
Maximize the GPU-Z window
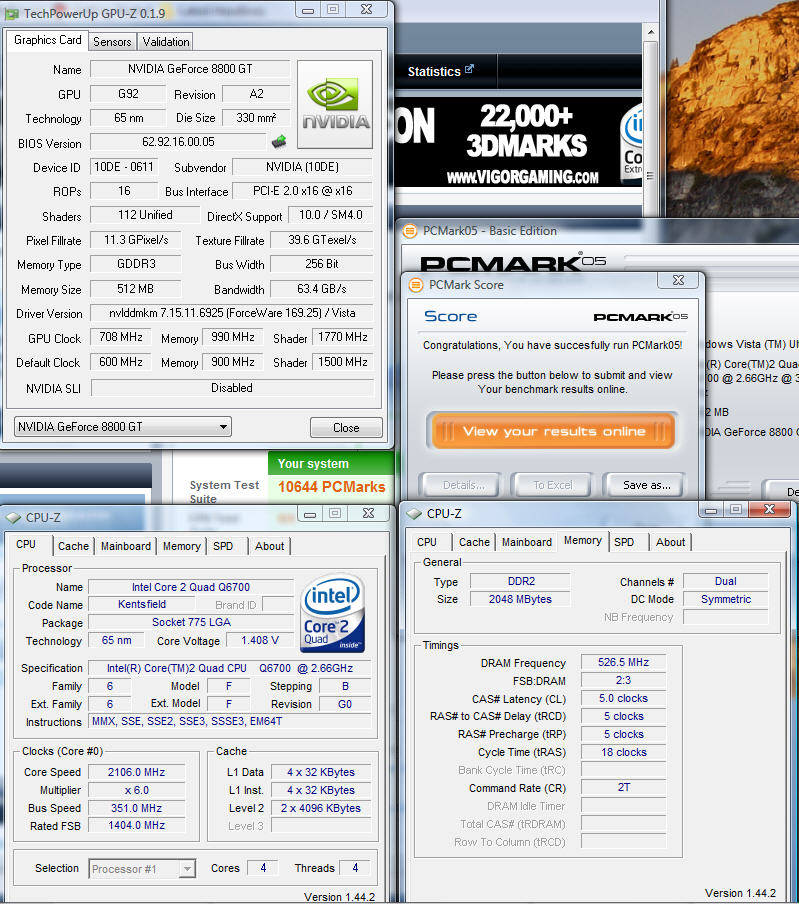333,10
